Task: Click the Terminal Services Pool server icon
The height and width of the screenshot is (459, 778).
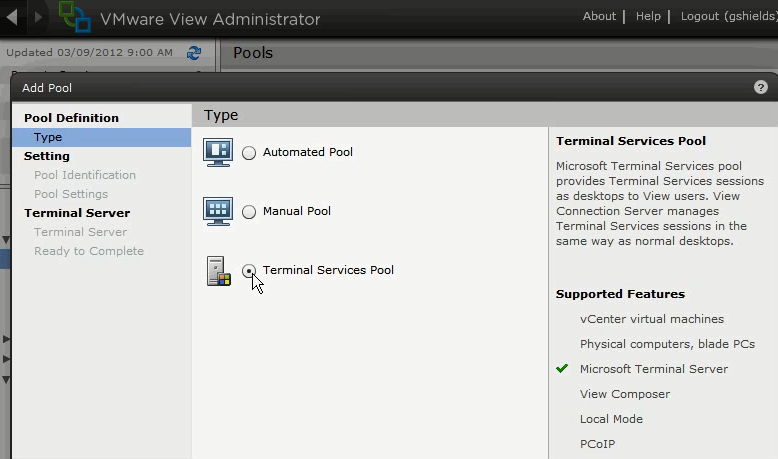Action: tap(219, 271)
